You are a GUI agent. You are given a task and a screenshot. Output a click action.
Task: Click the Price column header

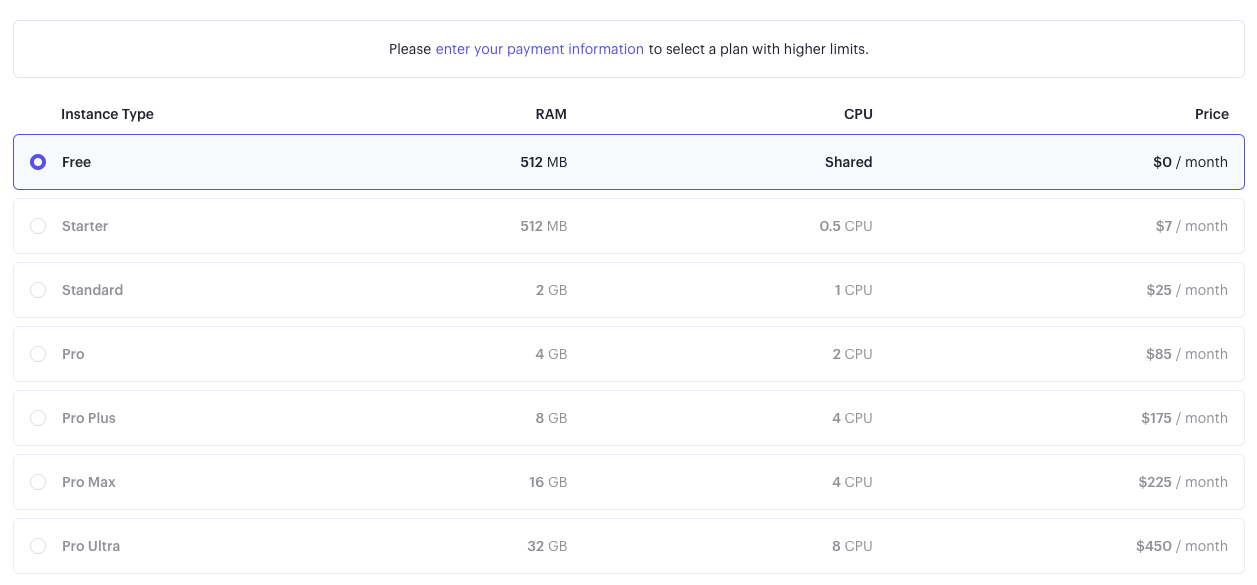point(1211,114)
